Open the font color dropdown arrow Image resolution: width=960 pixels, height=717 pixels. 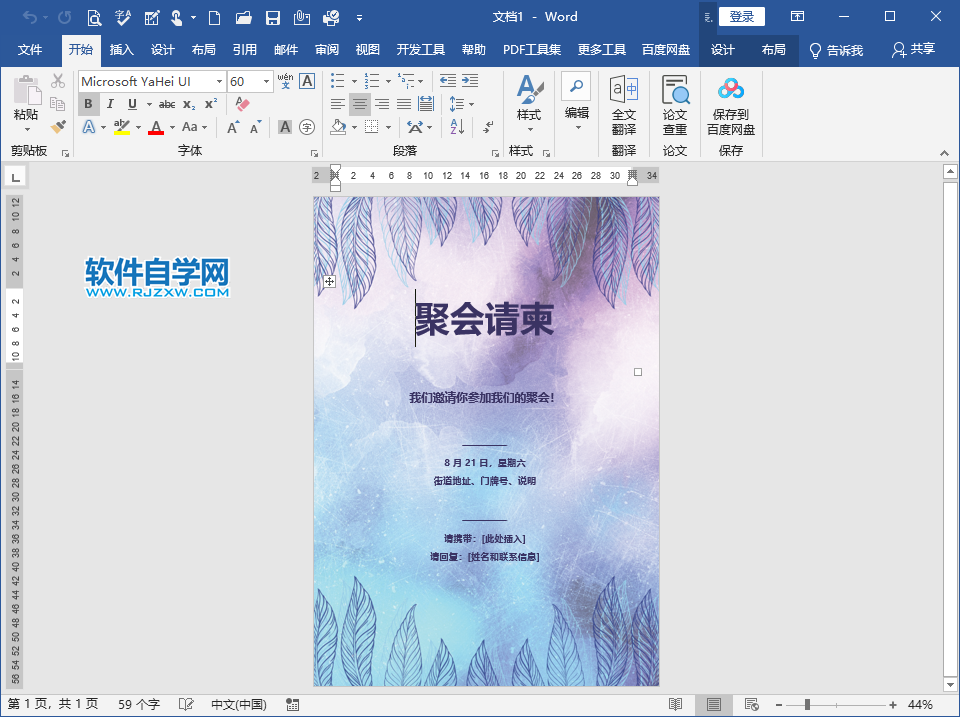click(x=171, y=126)
